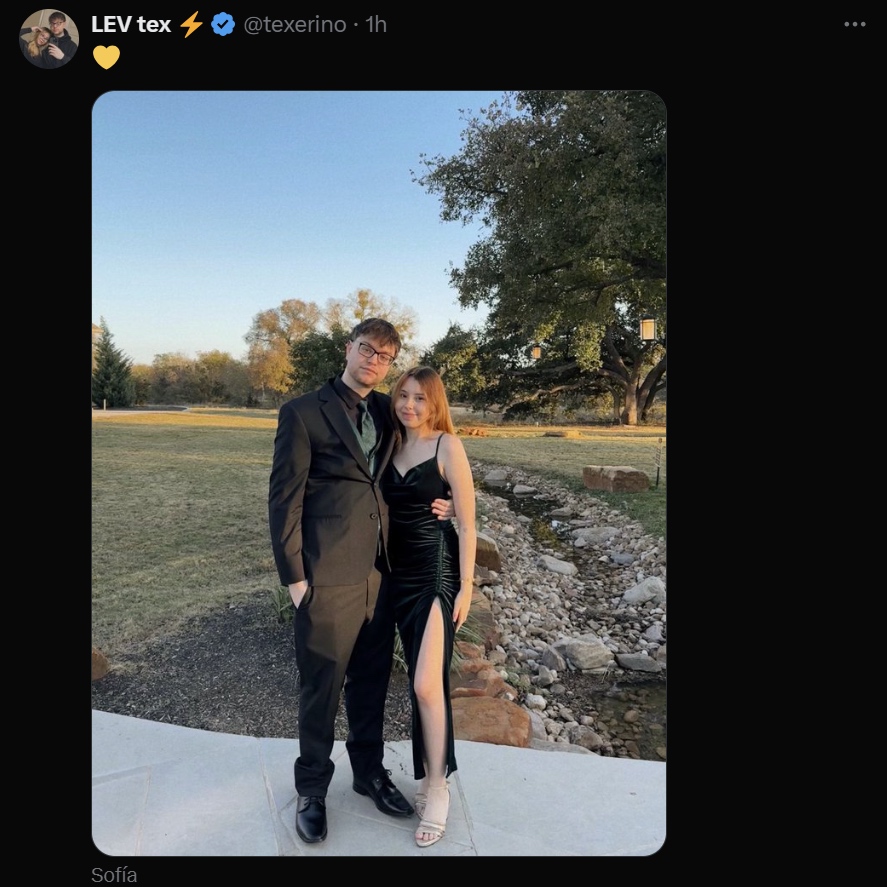Screen dimensions: 887x887
Task: Open the LEV tex profile avatar
Action: pyautogui.click(x=49, y=38)
